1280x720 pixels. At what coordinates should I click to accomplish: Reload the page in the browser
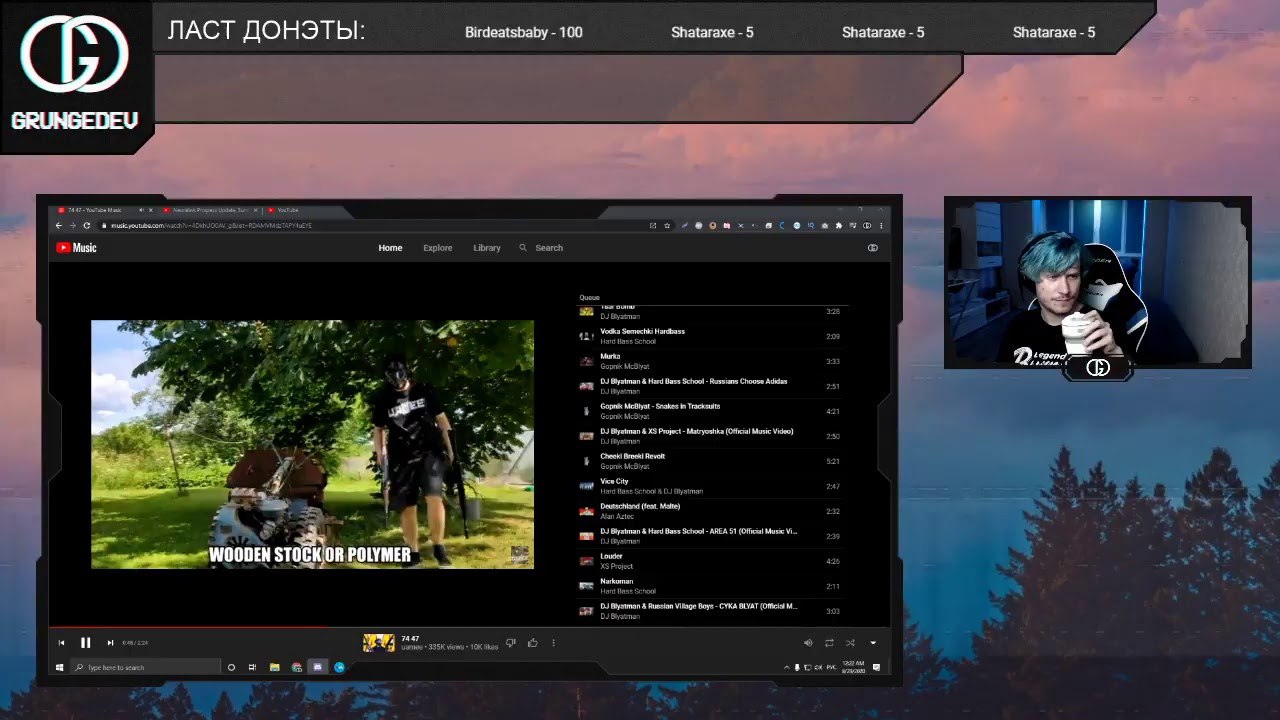pyautogui.click(x=87, y=225)
